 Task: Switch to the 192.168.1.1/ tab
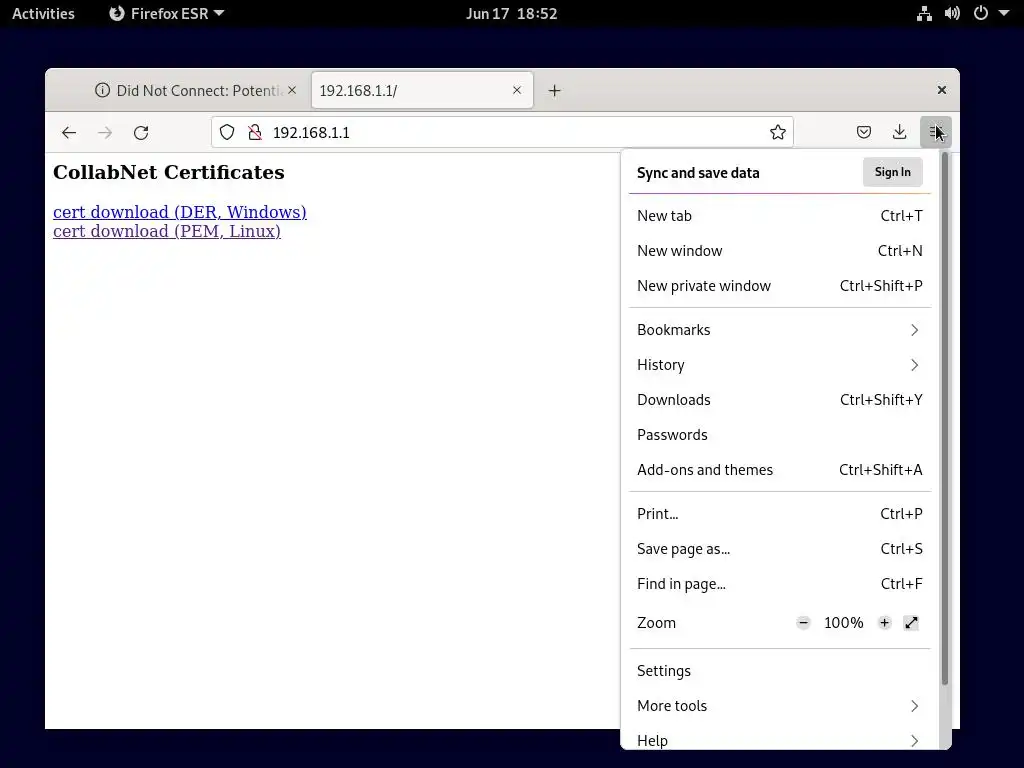coord(422,90)
